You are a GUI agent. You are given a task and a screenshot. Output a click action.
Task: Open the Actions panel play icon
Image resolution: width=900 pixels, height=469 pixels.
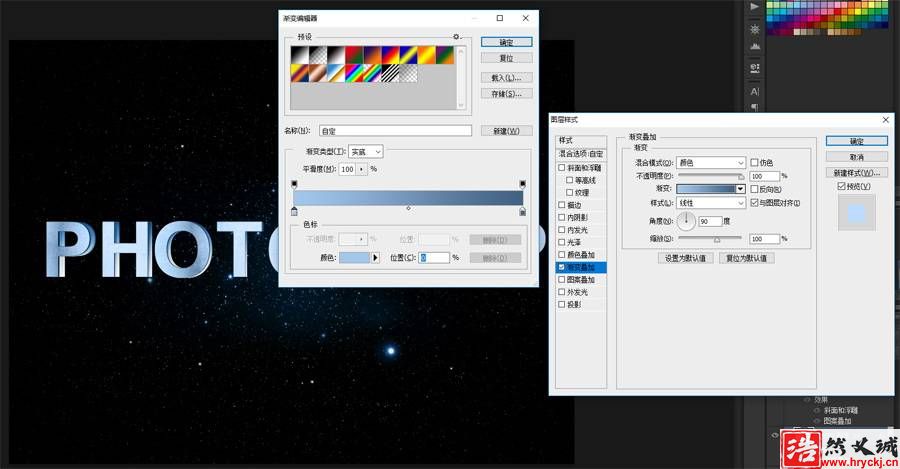pos(754,7)
